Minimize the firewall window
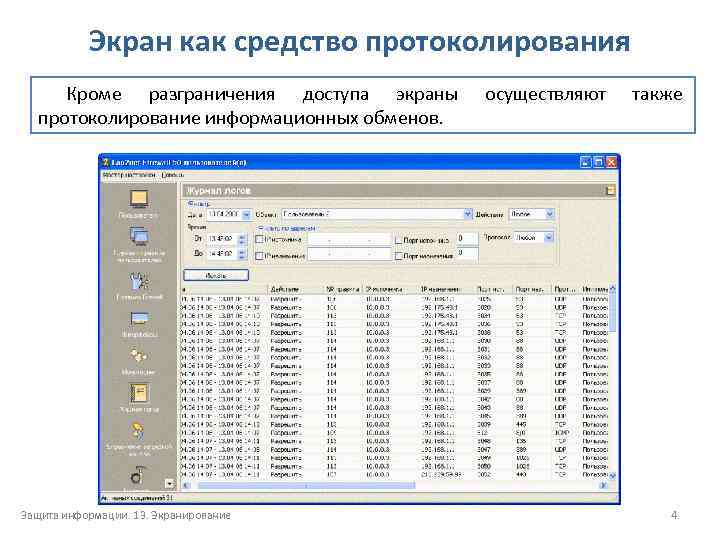This screenshot has height=540, width=720. pyautogui.click(x=585, y=162)
